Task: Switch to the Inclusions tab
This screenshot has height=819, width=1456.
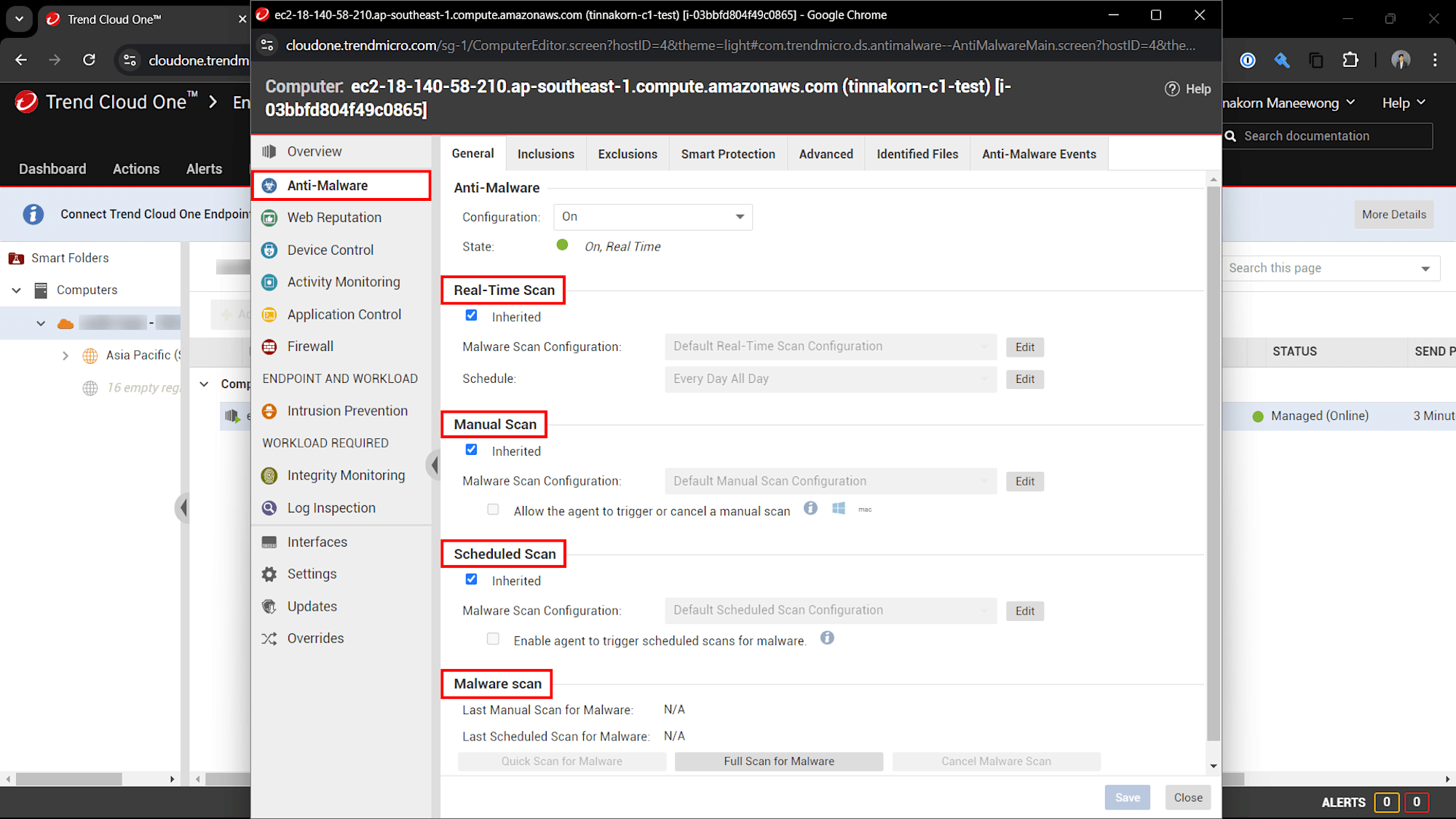Action: pos(546,154)
